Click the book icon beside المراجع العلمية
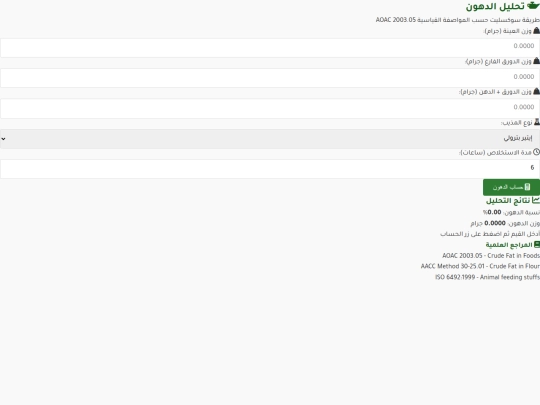540x405 pixels. click(537, 245)
